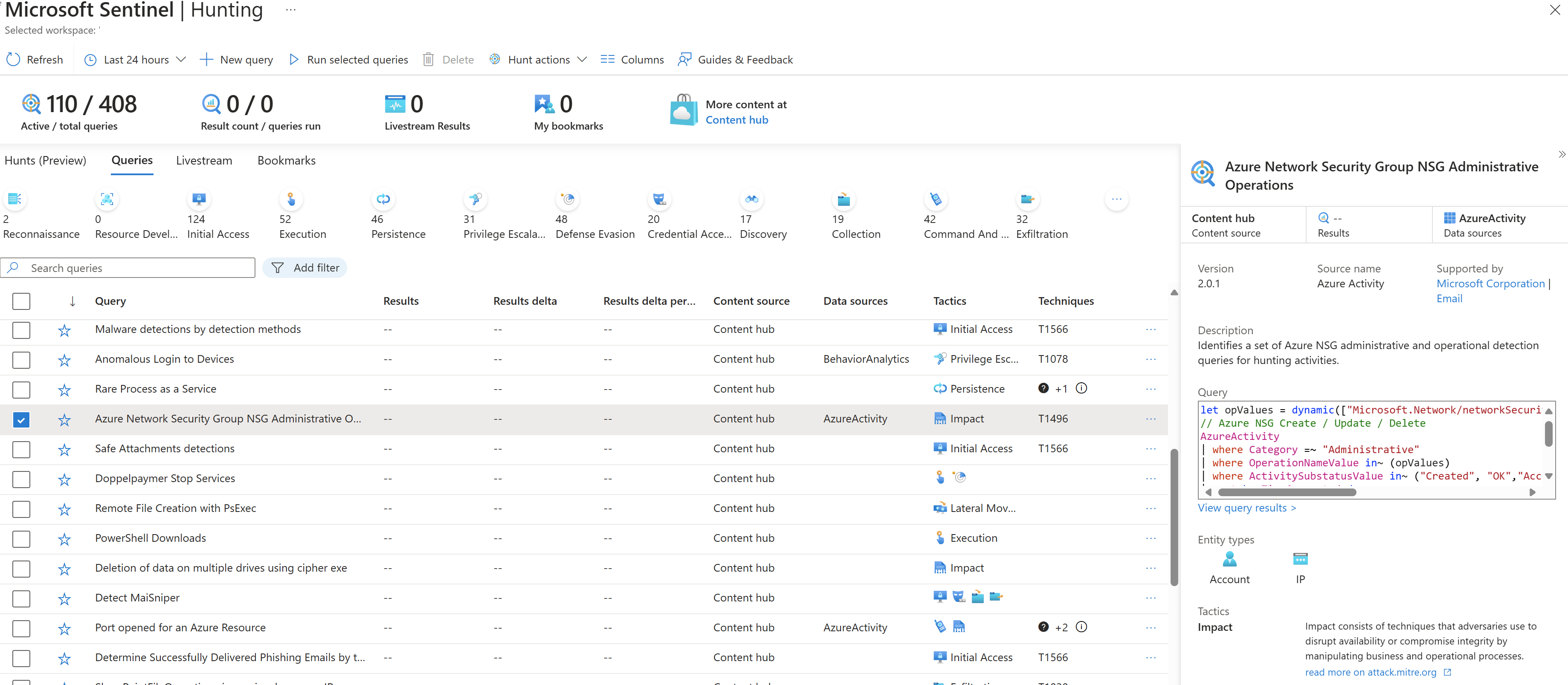Click info icon in Port opened row

pos(1081,627)
